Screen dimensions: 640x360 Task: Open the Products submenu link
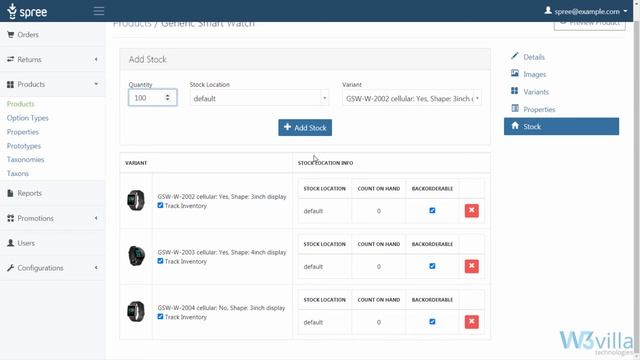[x=20, y=104]
